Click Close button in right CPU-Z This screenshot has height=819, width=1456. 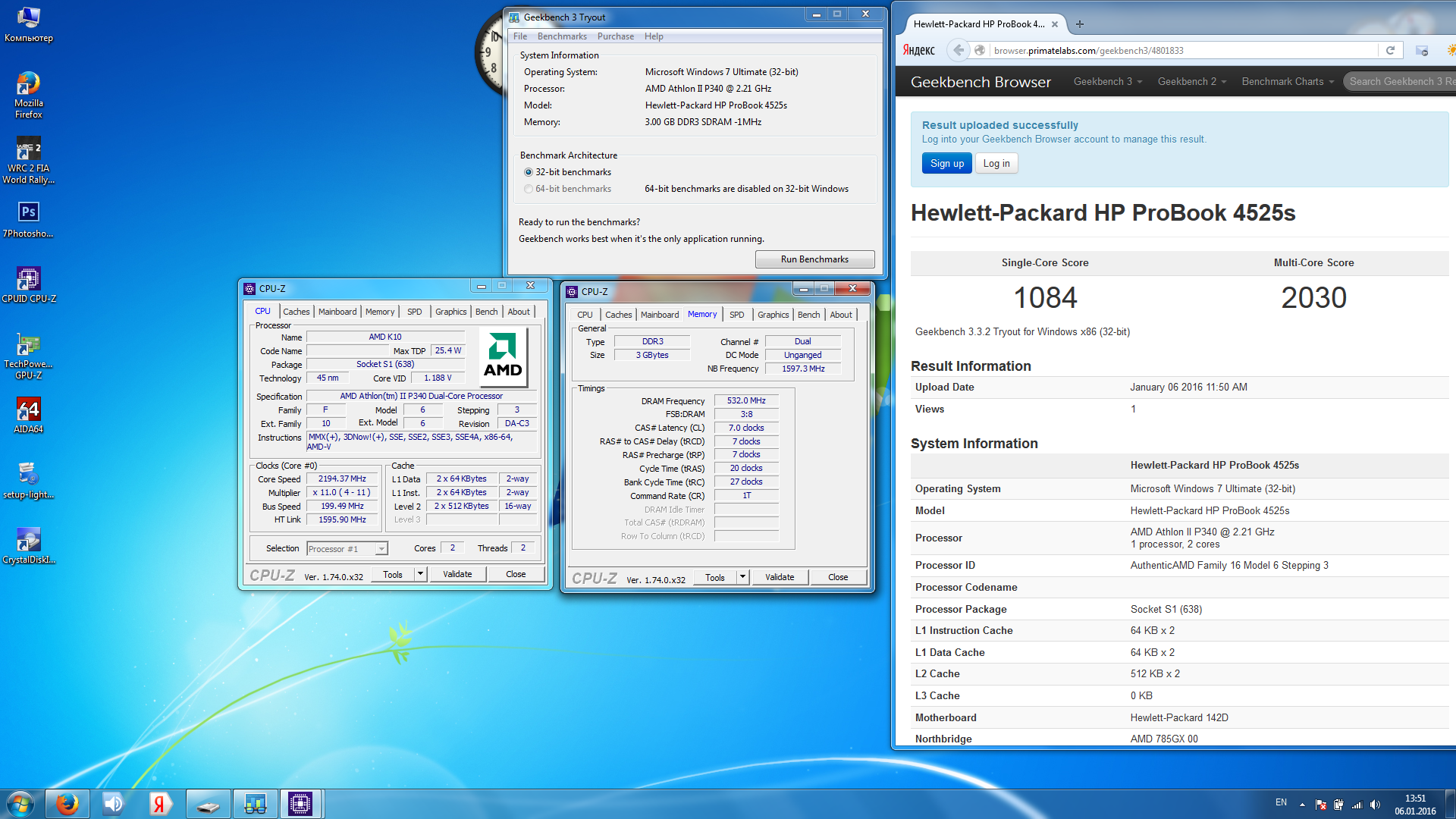(x=838, y=577)
